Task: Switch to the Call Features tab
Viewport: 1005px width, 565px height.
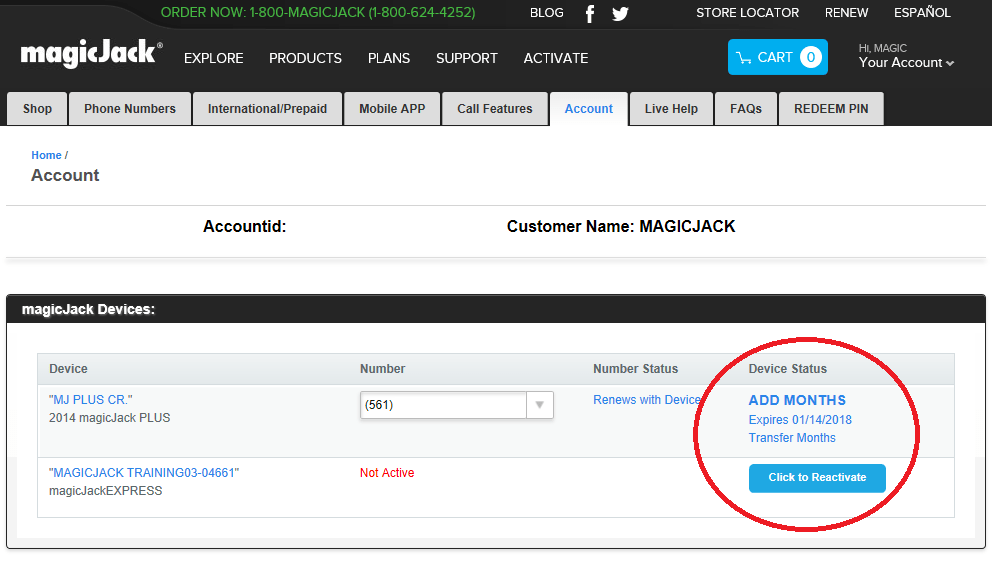Action: pos(495,109)
